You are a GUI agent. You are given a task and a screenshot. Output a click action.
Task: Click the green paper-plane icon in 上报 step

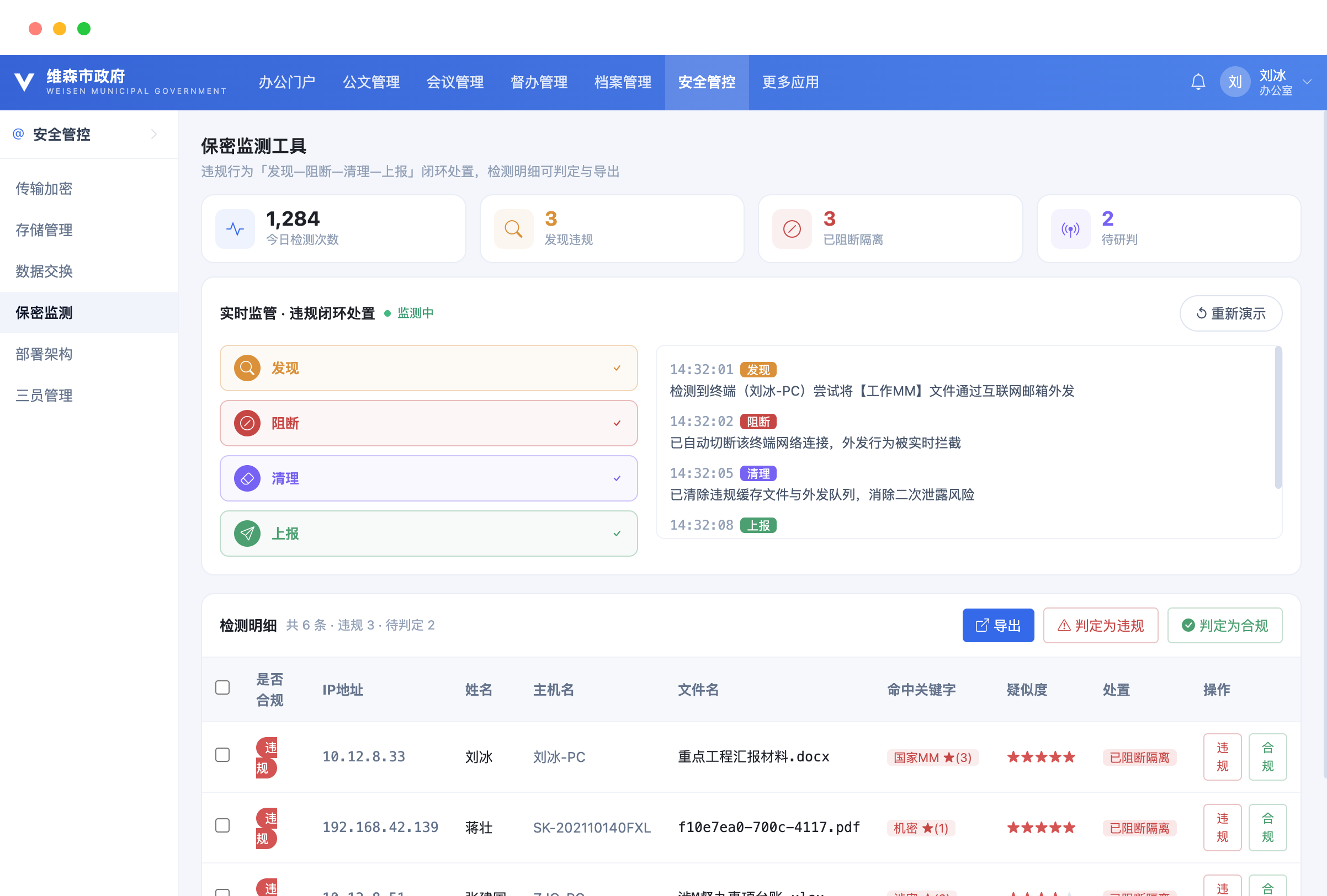point(247,534)
